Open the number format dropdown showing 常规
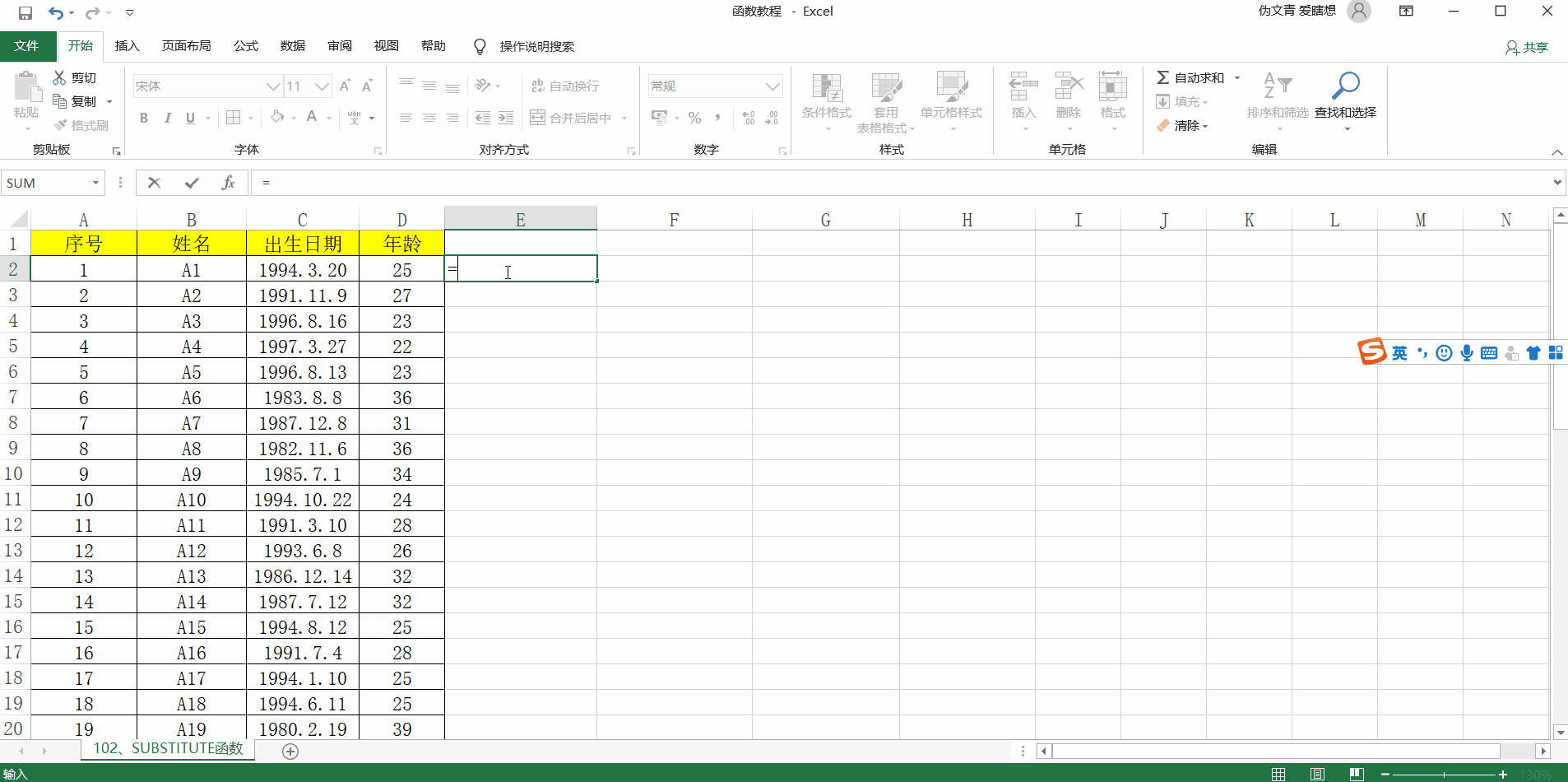Viewport: 1568px width, 782px height. click(x=772, y=86)
